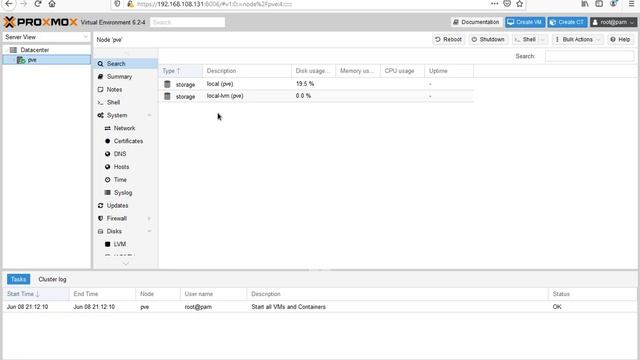
Task: Open the Firefox hamburger menu
Action: [x=631, y=4]
